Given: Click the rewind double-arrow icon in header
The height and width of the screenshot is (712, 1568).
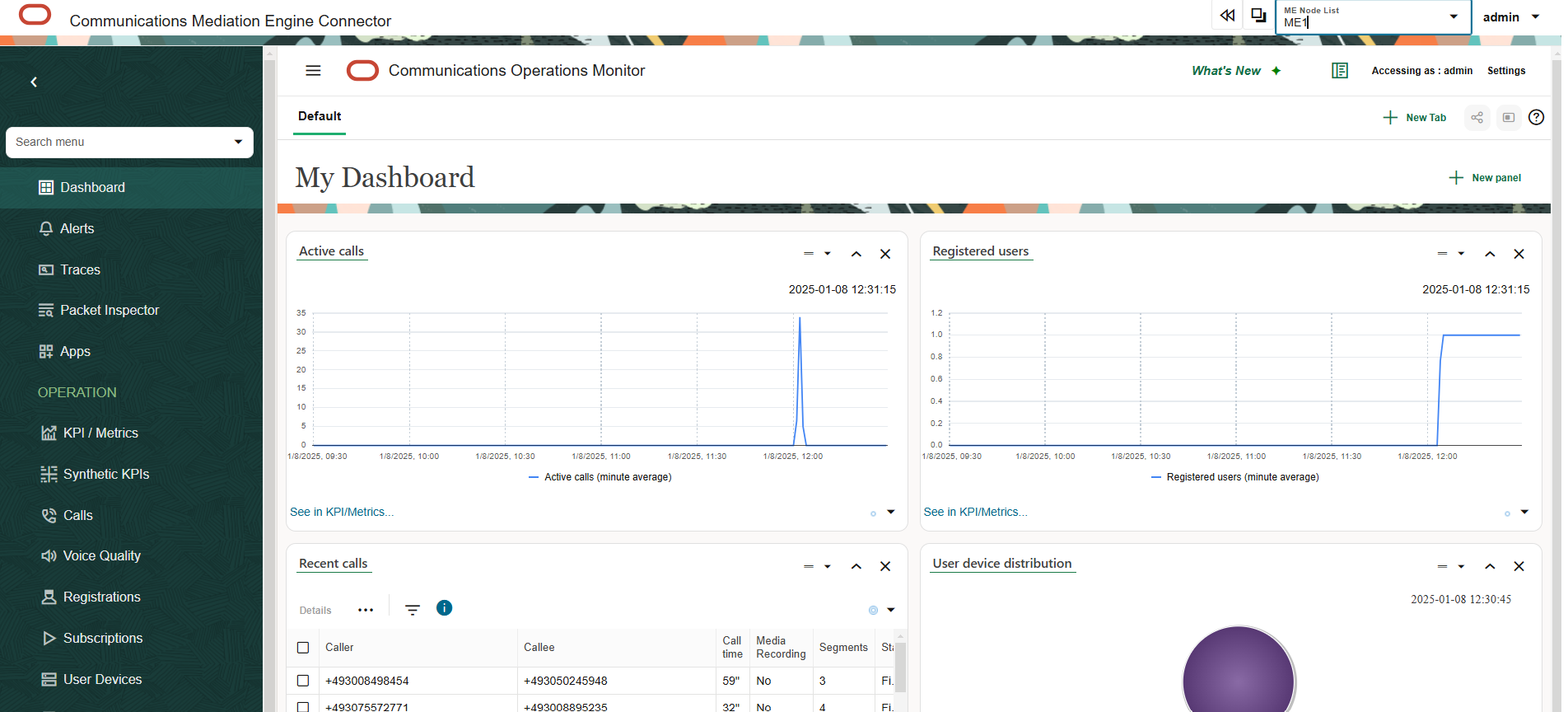Looking at the screenshot, I should click(1227, 16).
